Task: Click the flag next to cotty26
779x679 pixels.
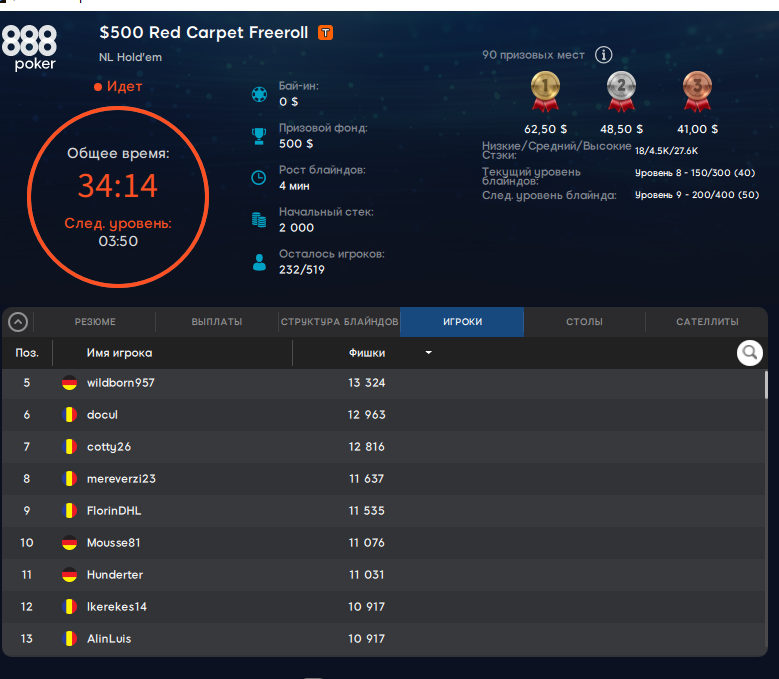Action: click(x=70, y=447)
